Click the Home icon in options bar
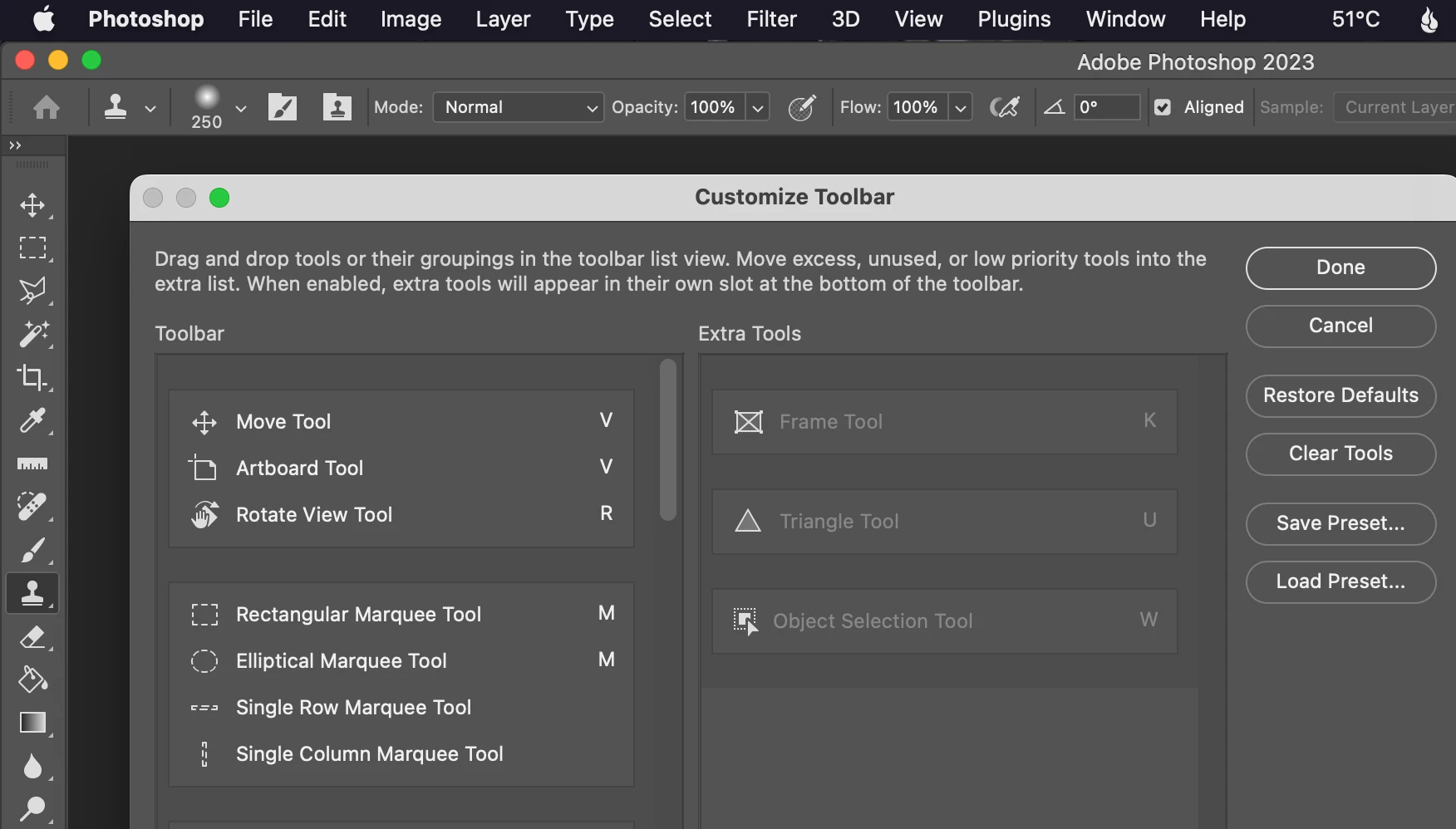 point(47,107)
